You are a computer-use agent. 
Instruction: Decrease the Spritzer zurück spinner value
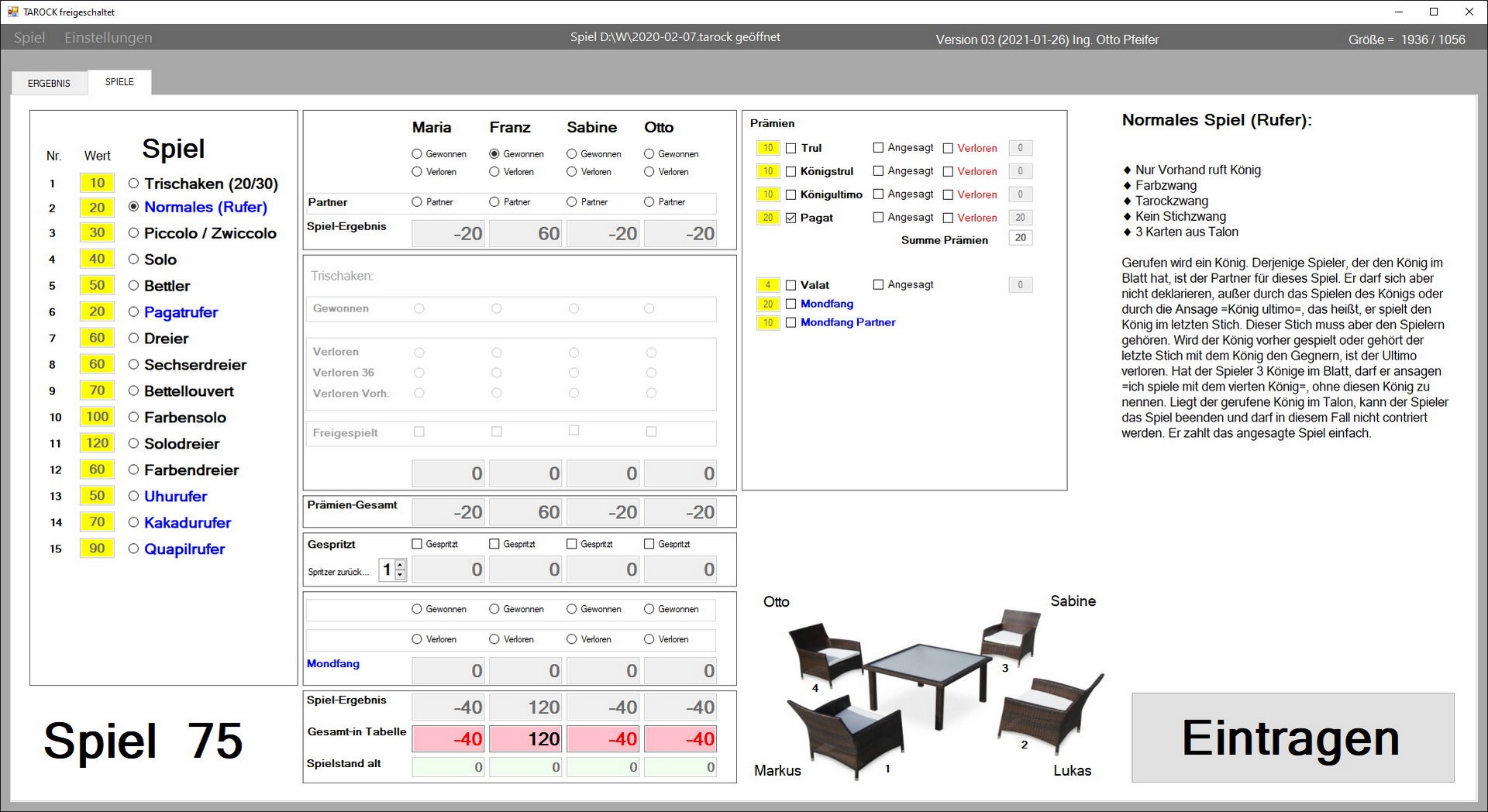click(x=400, y=575)
